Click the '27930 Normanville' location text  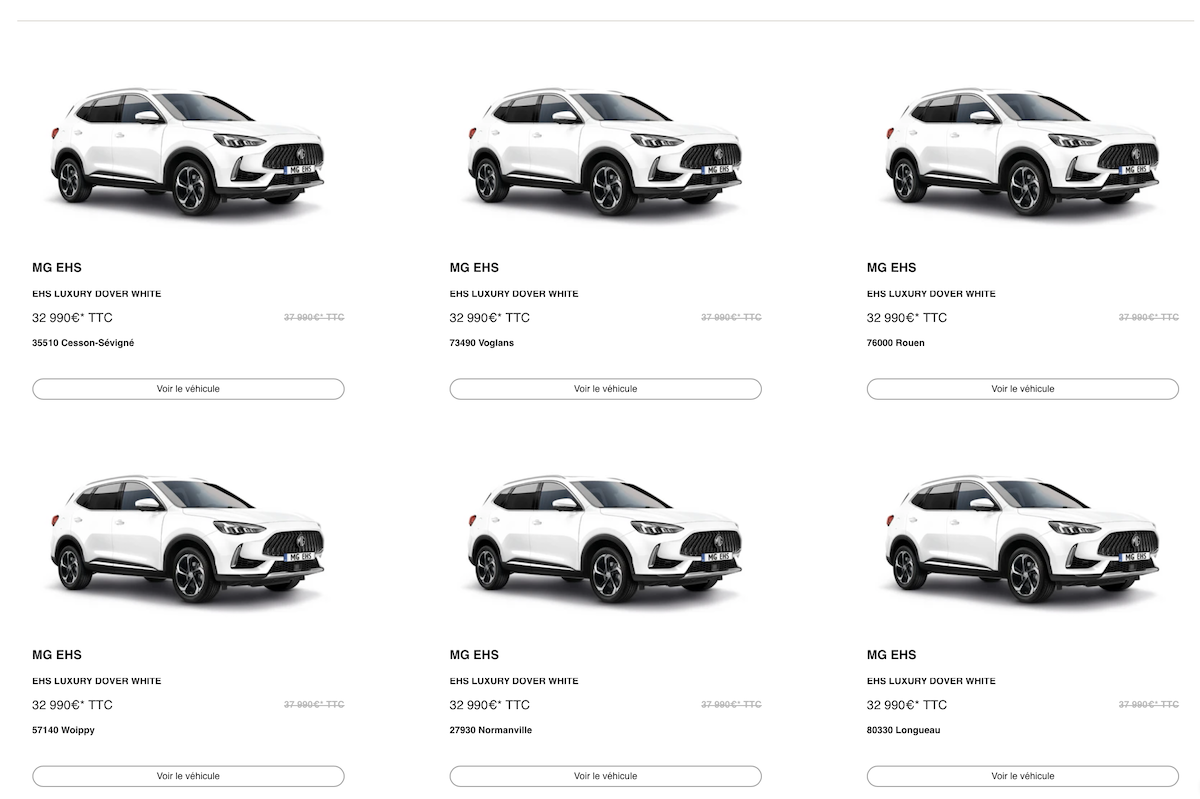491,730
